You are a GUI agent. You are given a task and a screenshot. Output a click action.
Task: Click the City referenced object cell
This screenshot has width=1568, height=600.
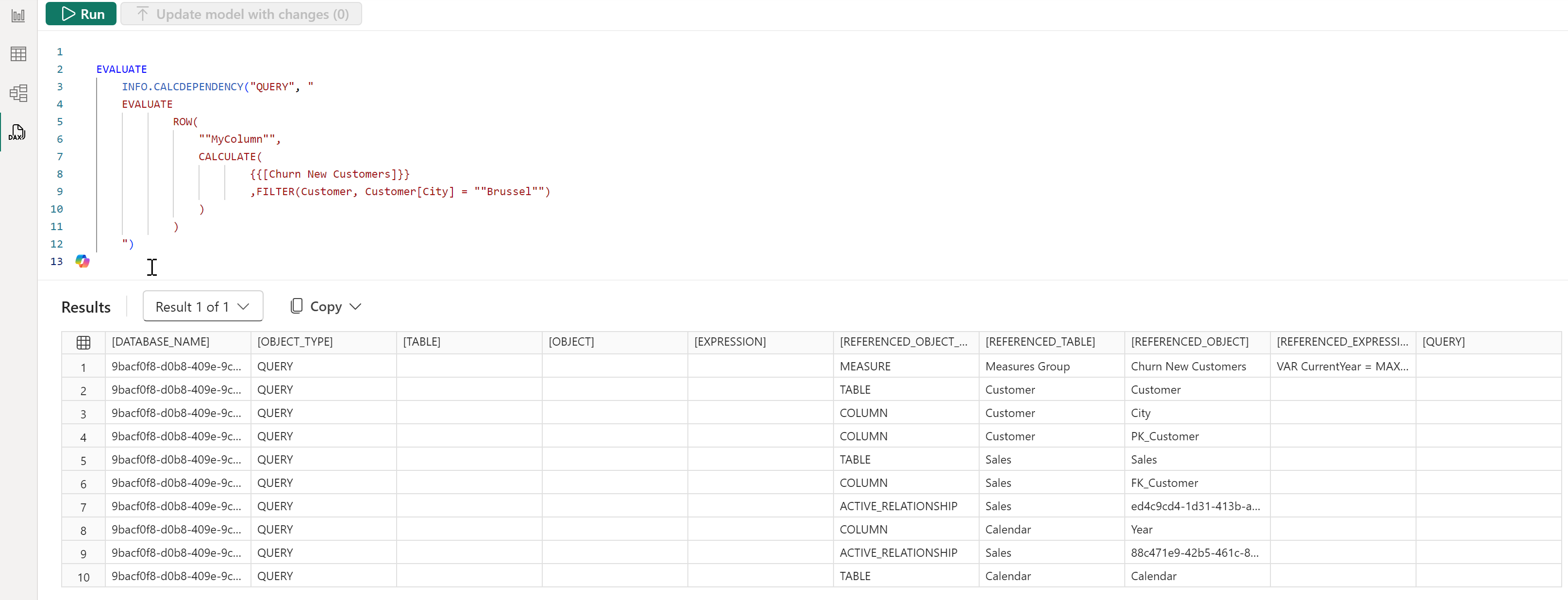coord(1197,413)
